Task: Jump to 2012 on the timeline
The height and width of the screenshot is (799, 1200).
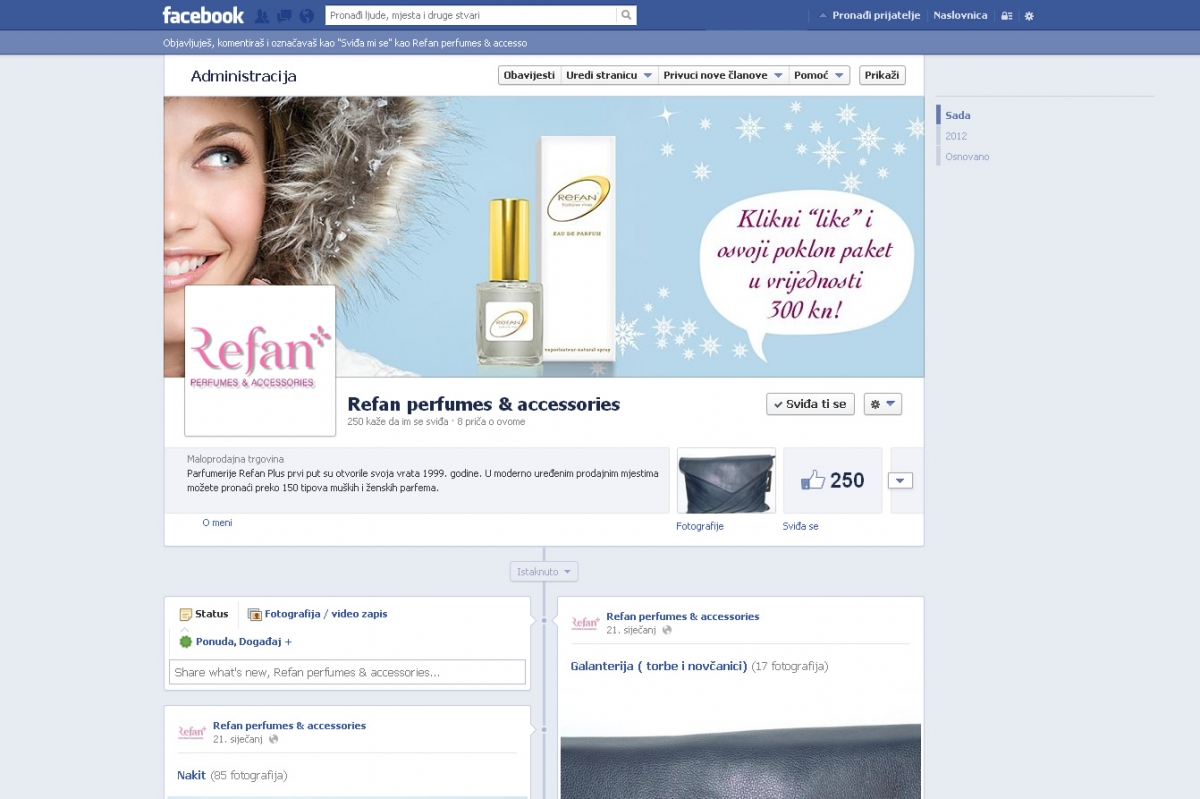Action: pos(956,136)
